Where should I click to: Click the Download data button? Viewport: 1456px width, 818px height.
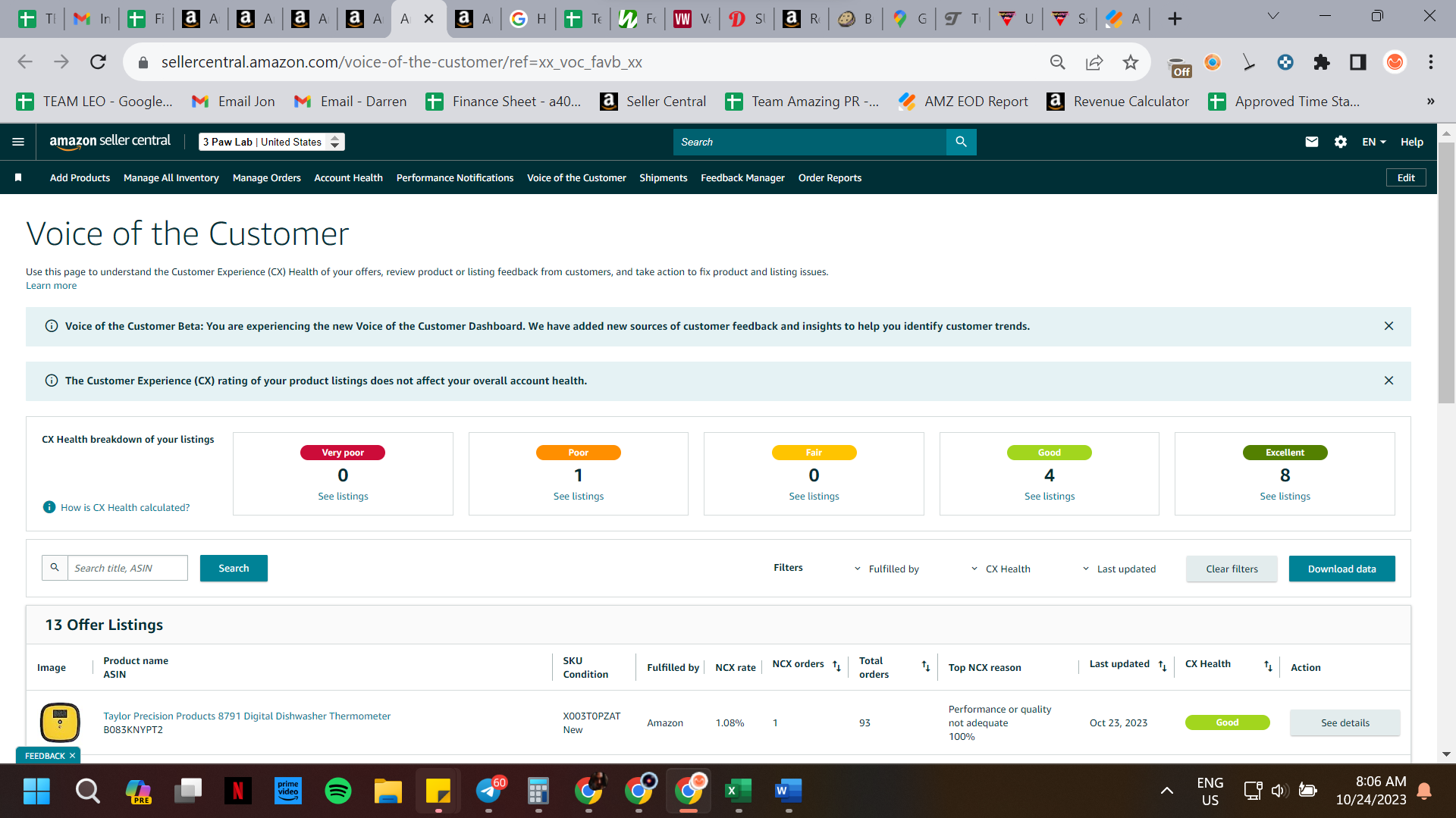[x=1341, y=569]
